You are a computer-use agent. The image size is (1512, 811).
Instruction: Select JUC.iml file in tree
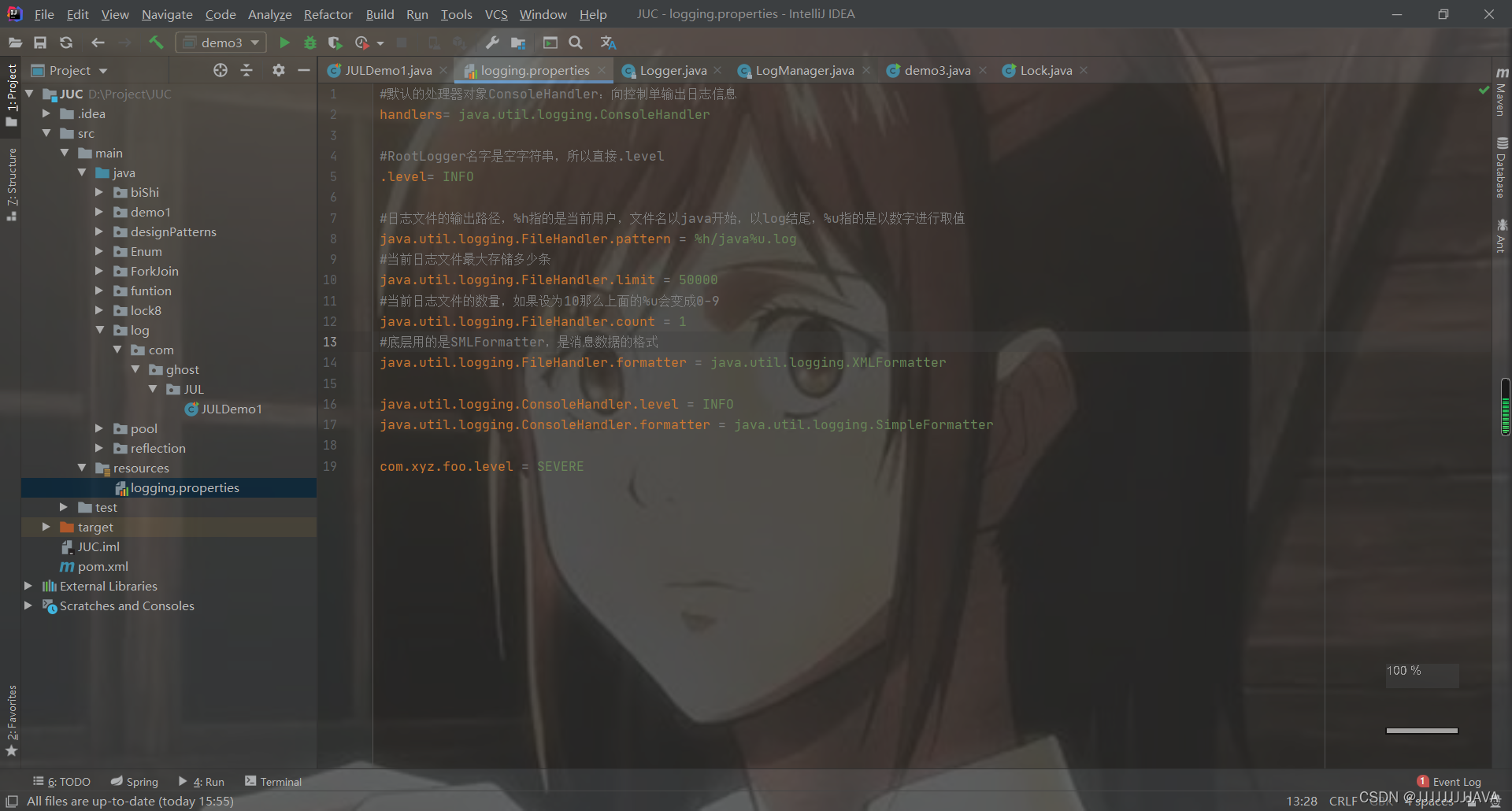[x=91, y=546]
